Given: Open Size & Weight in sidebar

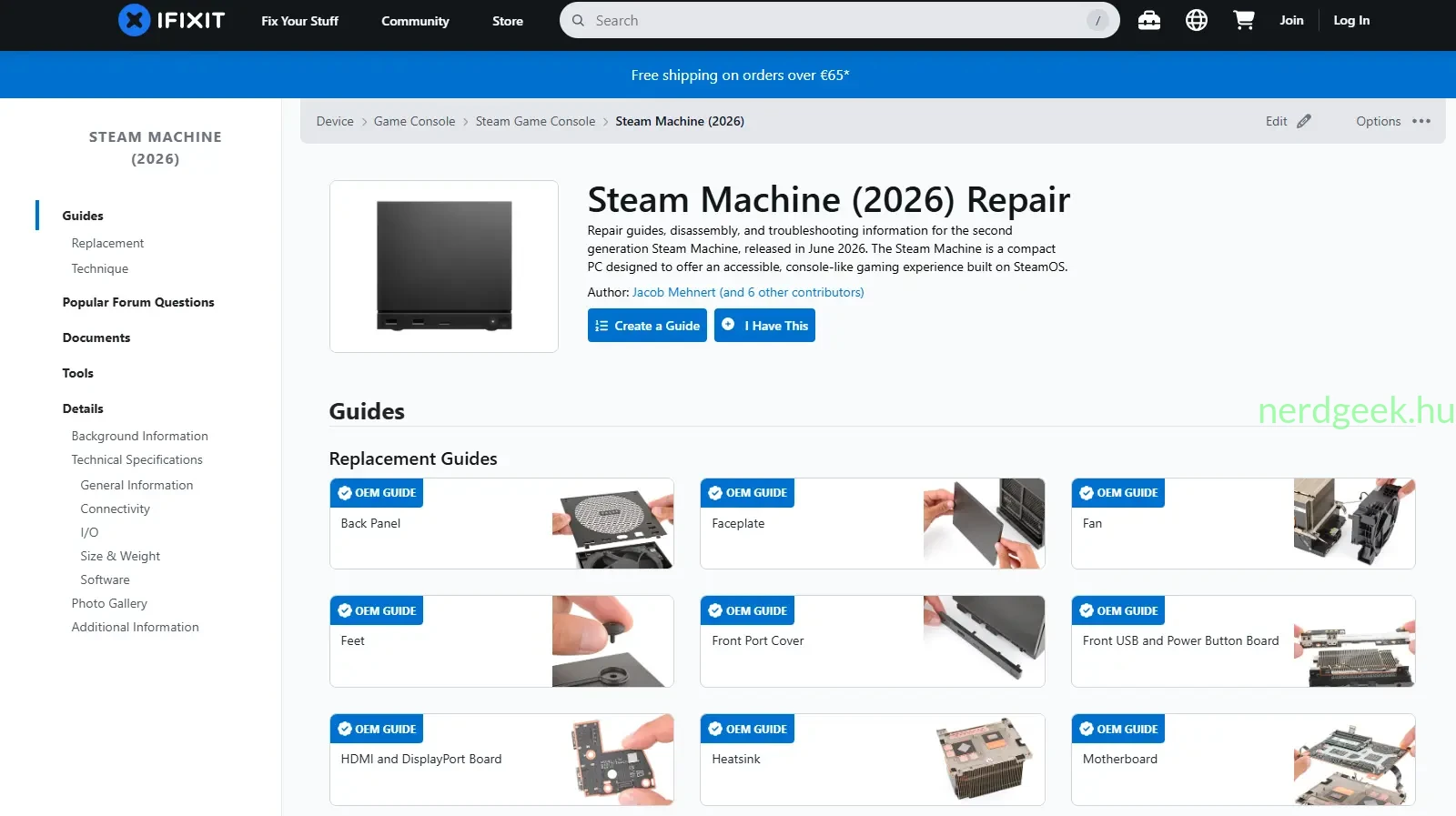Looking at the screenshot, I should pos(120,556).
